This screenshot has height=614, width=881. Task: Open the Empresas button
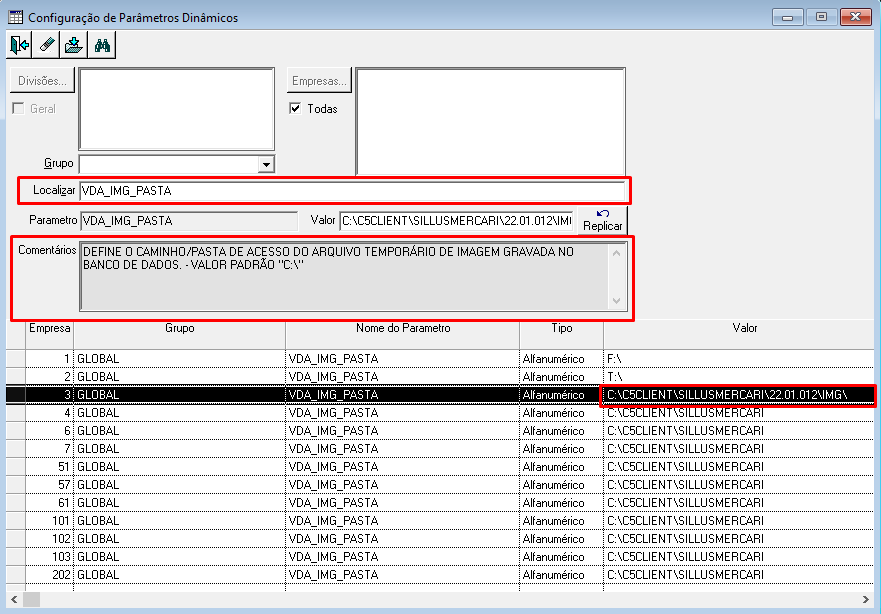click(x=319, y=81)
